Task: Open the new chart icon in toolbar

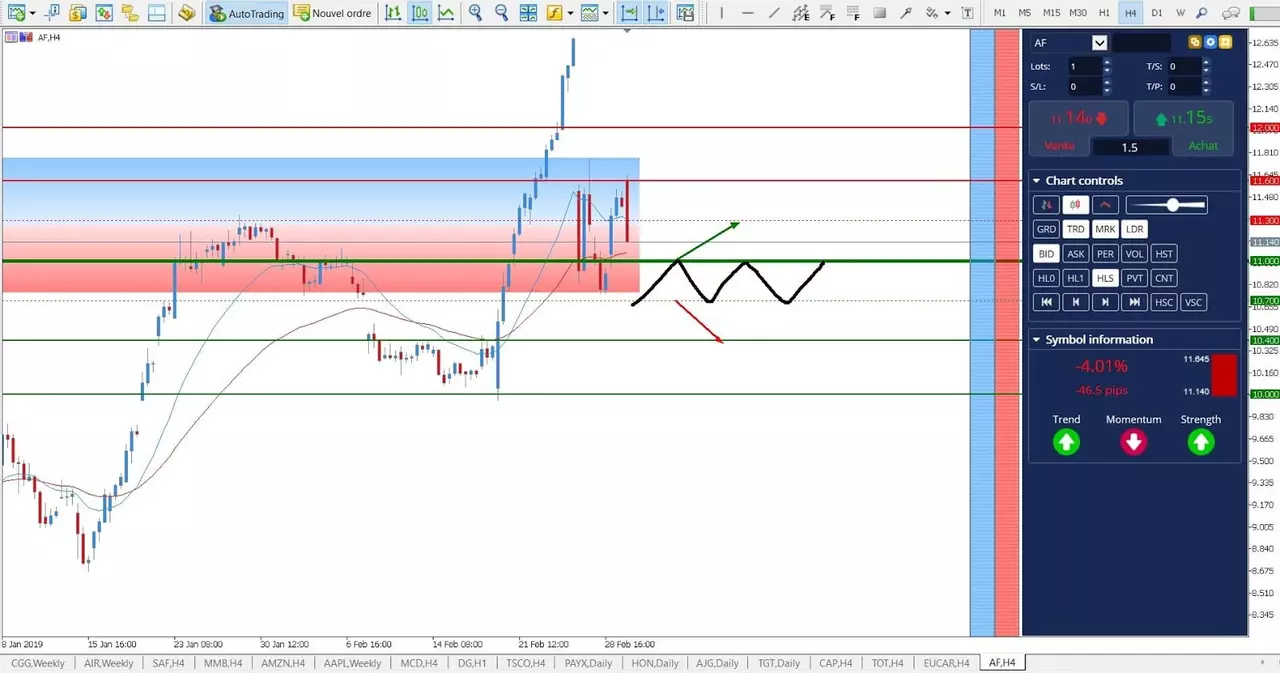Action: click(x=17, y=13)
